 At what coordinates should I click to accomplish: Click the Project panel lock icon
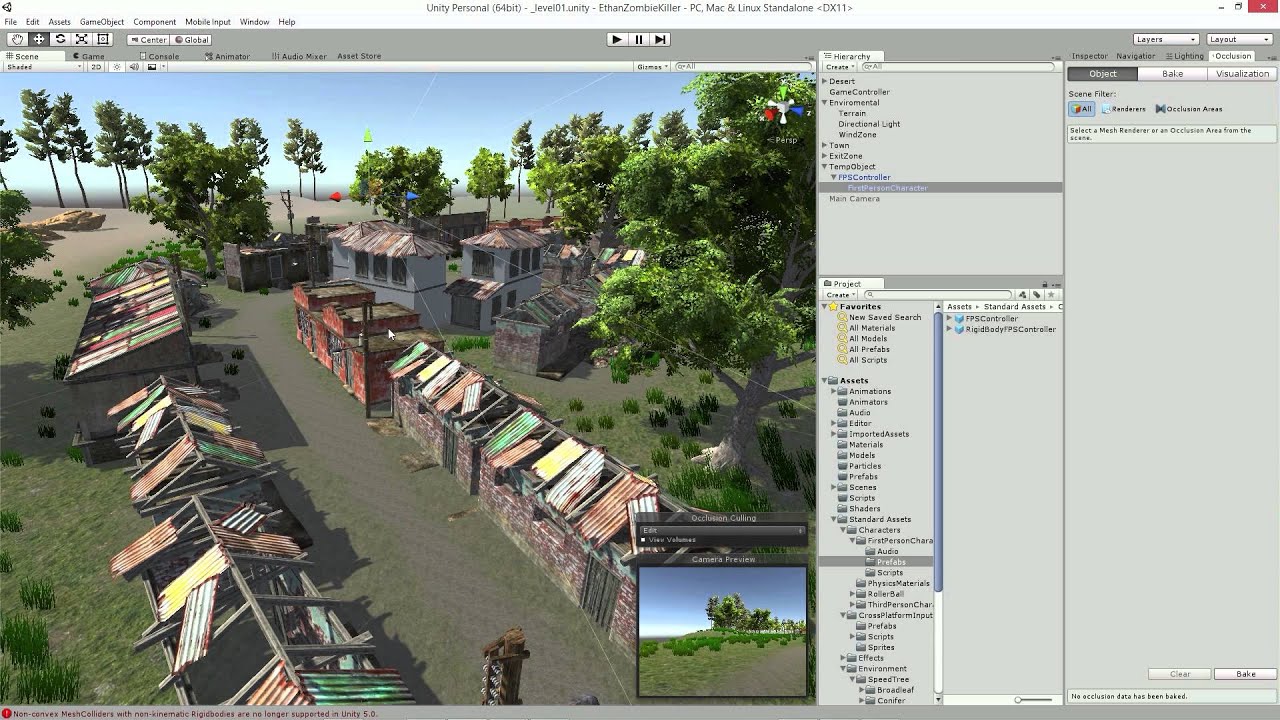click(1045, 284)
